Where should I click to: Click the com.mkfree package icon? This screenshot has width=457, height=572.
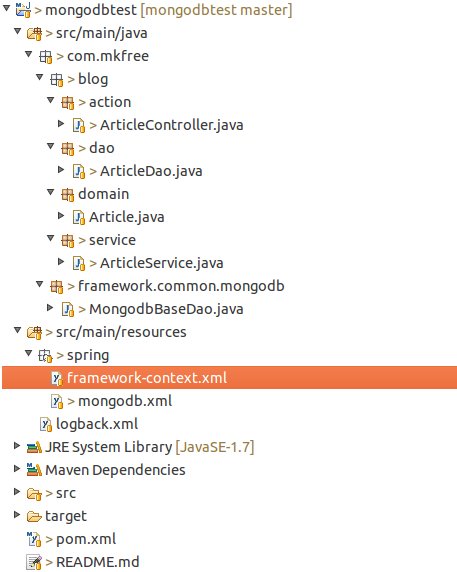[x=46, y=57]
